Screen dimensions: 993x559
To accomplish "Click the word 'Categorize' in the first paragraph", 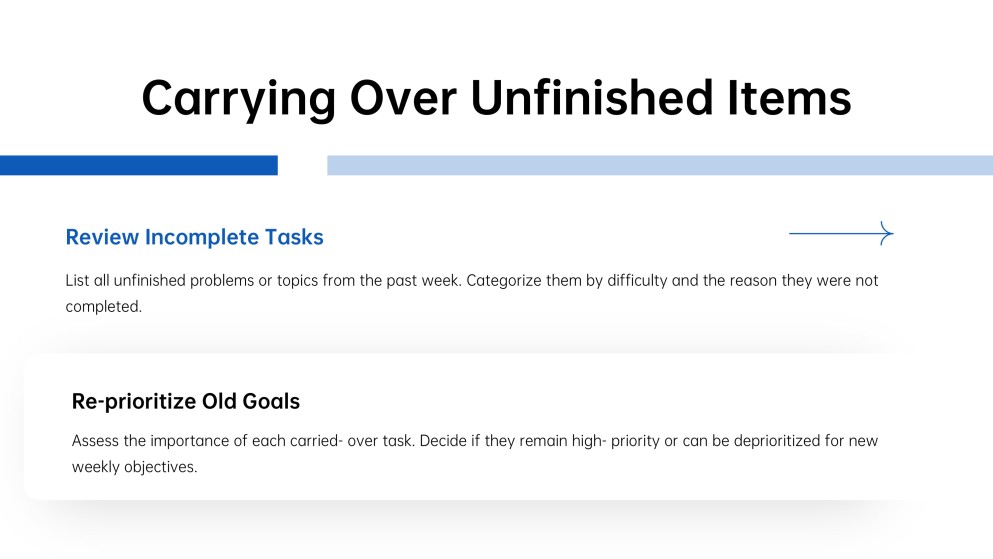I will tap(504, 280).
